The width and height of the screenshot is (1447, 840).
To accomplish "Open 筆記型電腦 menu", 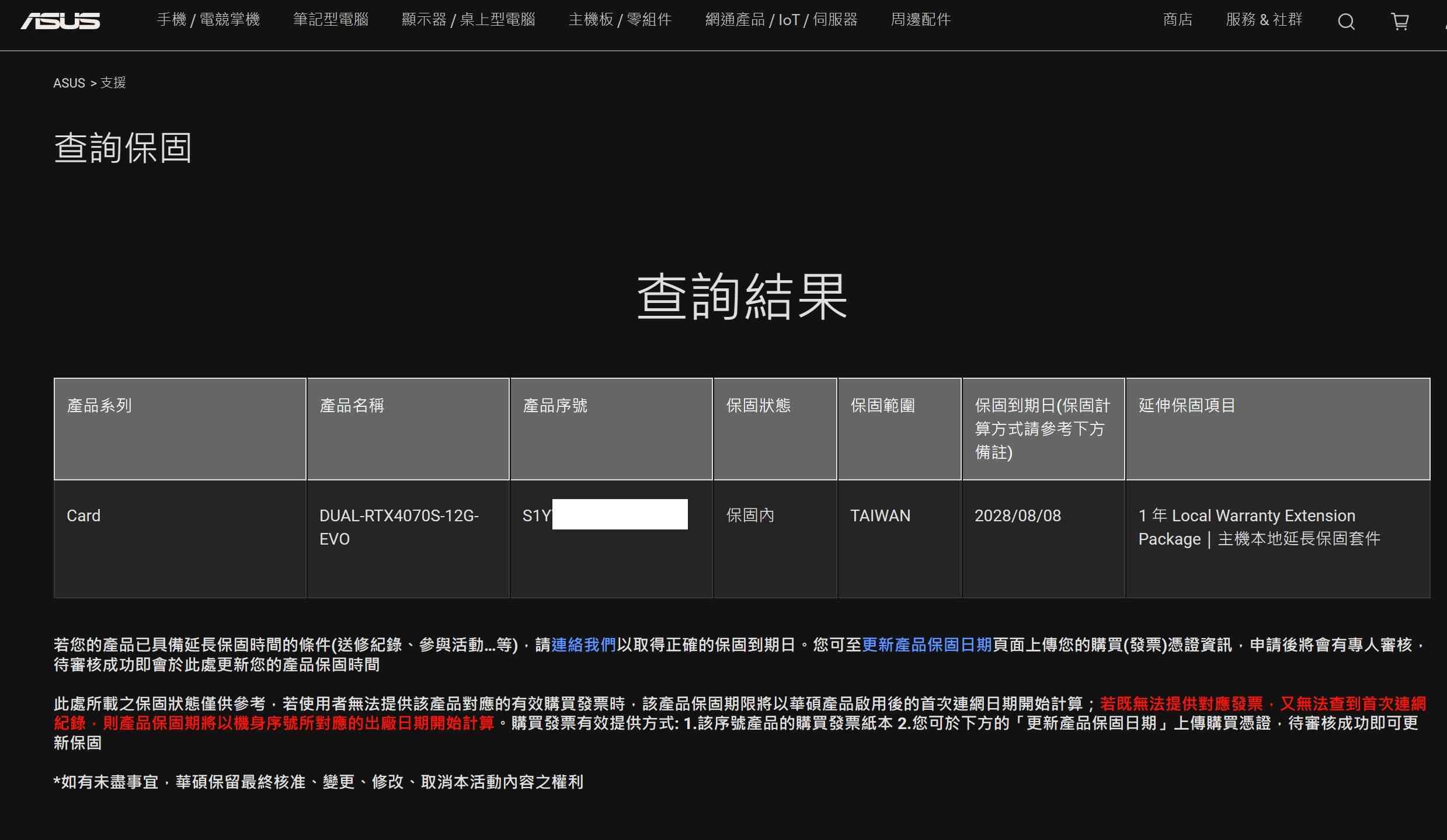I will tap(331, 20).
